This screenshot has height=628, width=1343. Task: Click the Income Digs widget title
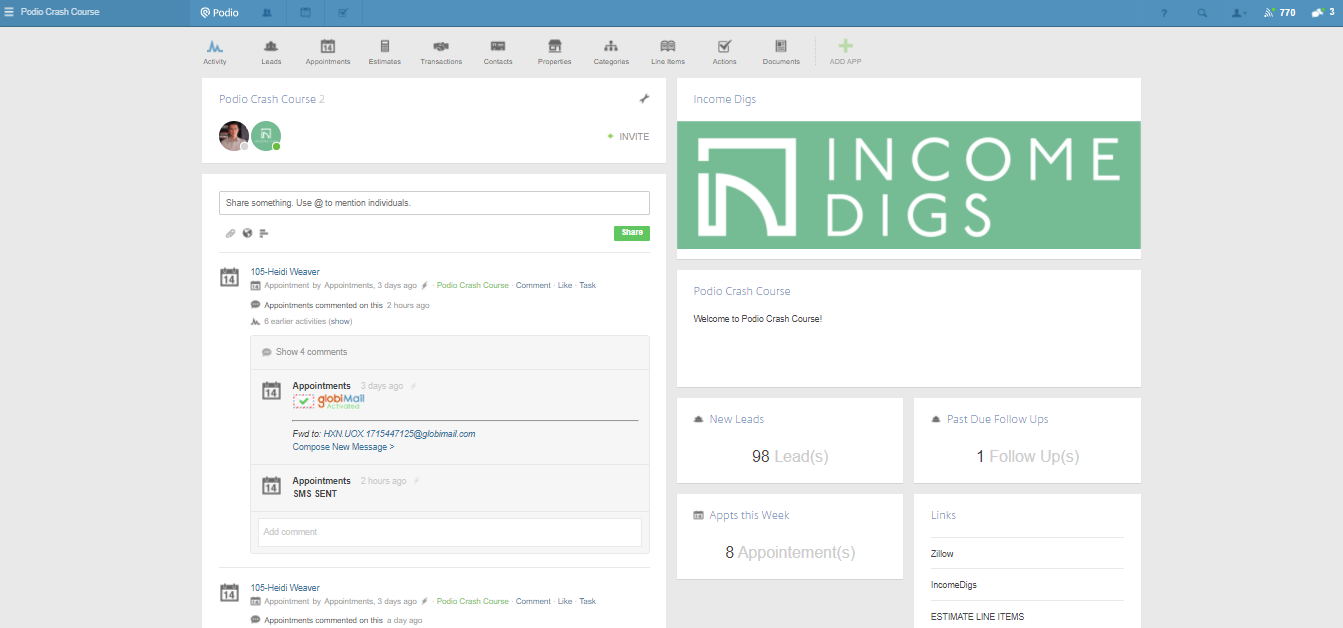[x=725, y=99]
